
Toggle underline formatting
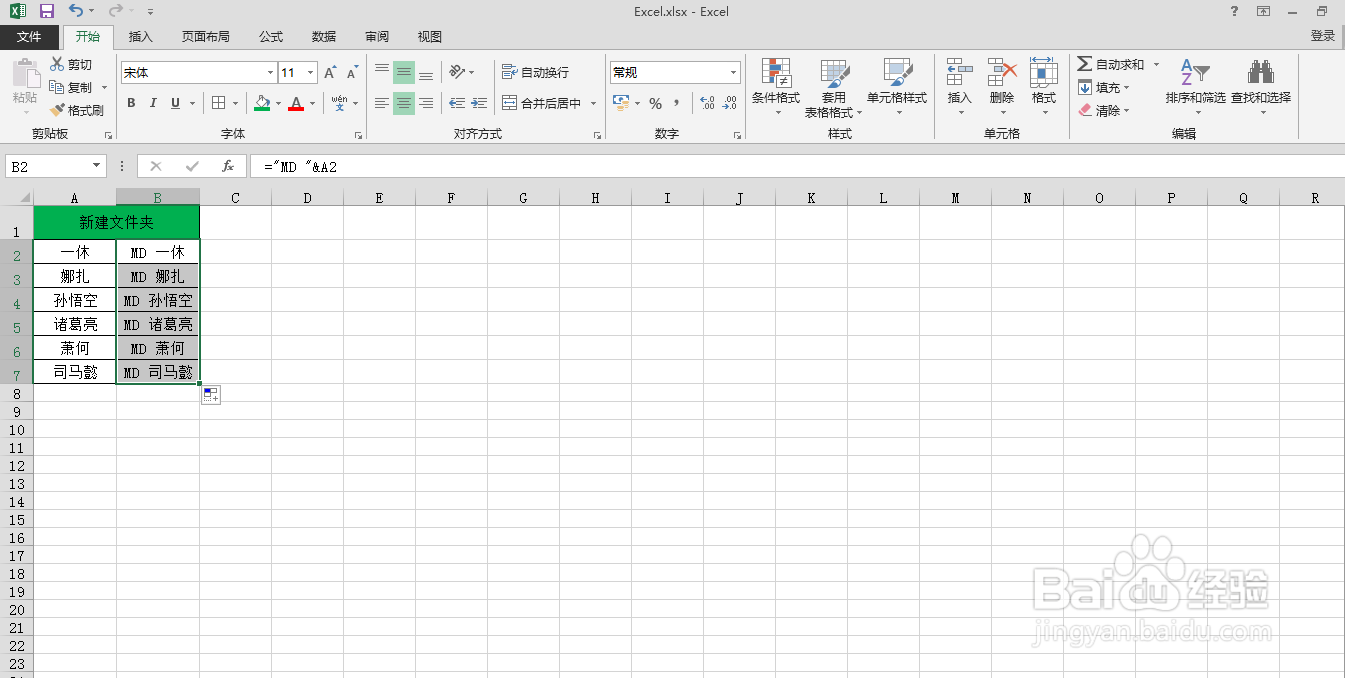176,103
